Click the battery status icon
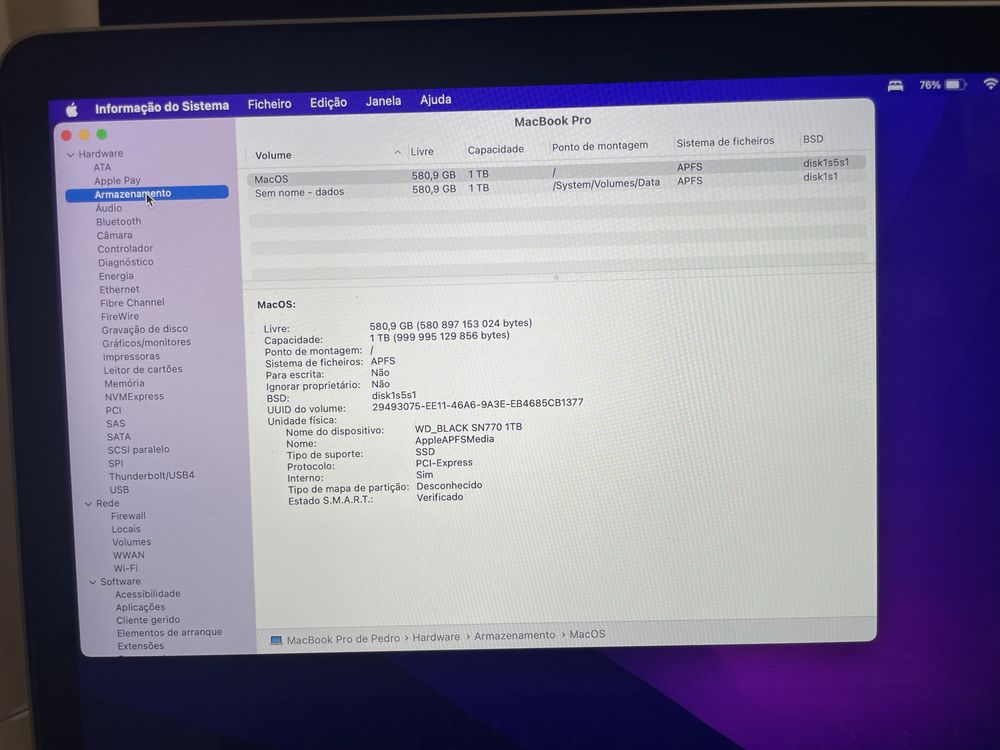Viewport: 1000px width, 750px height. [x=956, y=85]
